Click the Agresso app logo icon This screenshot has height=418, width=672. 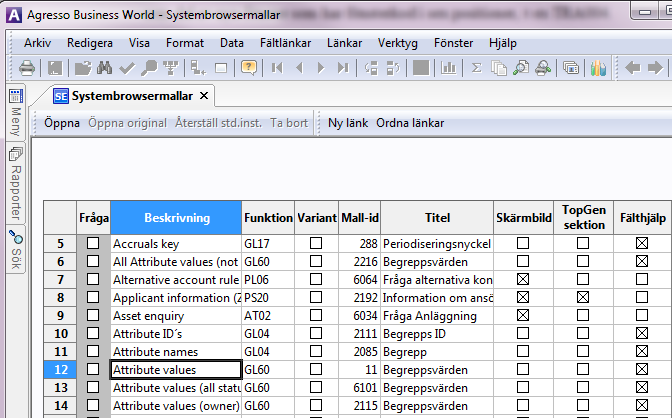(14, 15)
